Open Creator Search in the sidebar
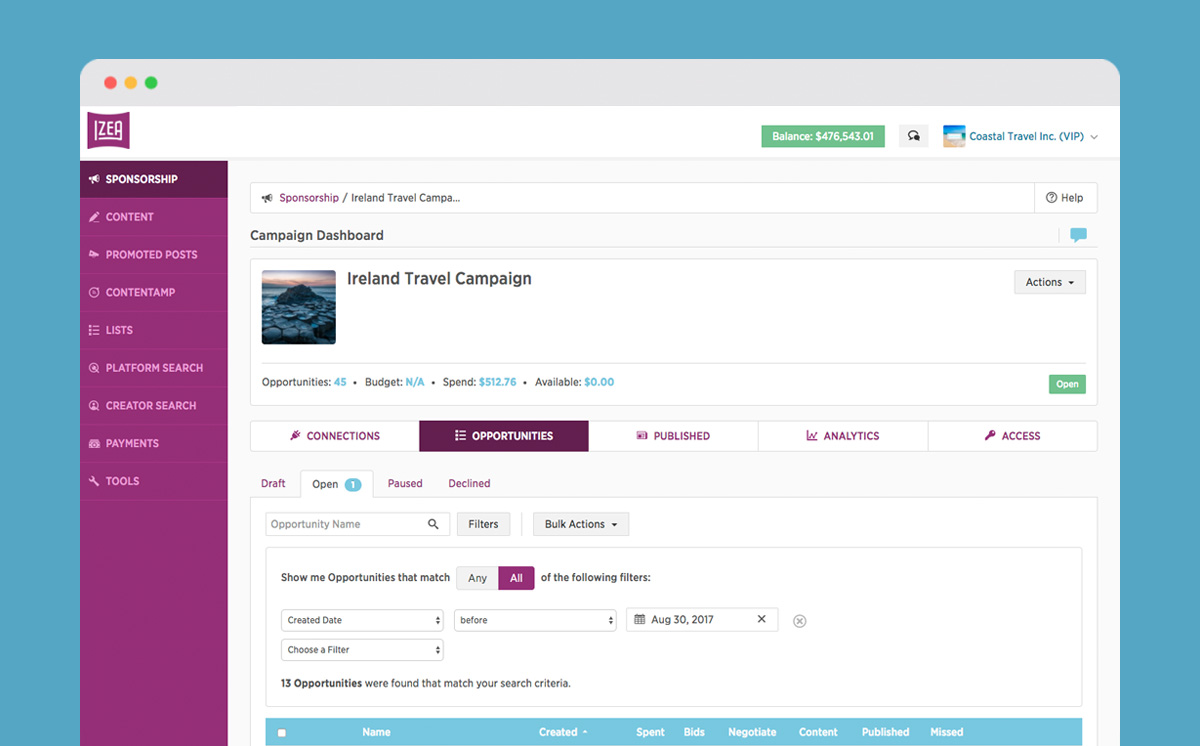 [x=154, y=406]
